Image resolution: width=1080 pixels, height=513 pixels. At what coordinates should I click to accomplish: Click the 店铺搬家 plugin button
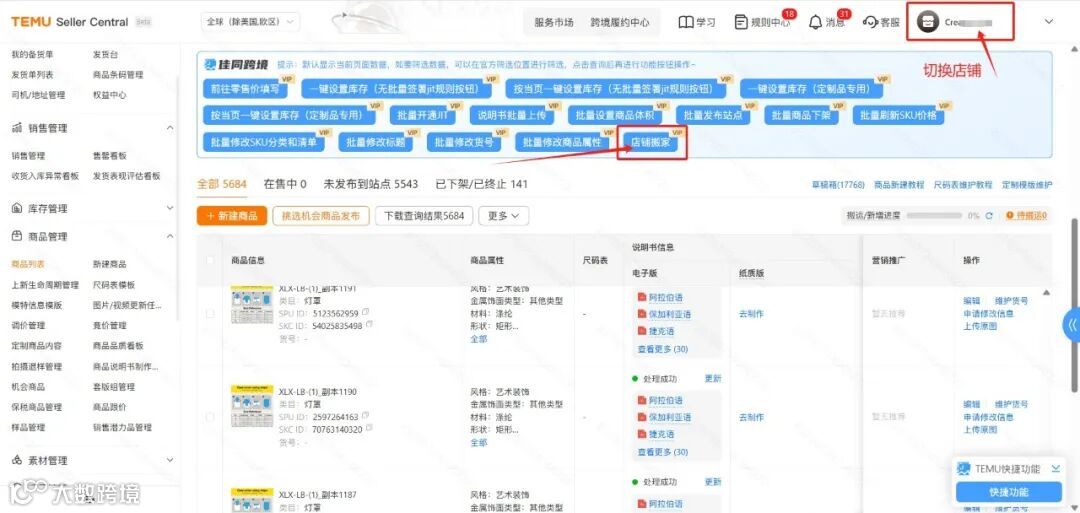pos(651,142)
